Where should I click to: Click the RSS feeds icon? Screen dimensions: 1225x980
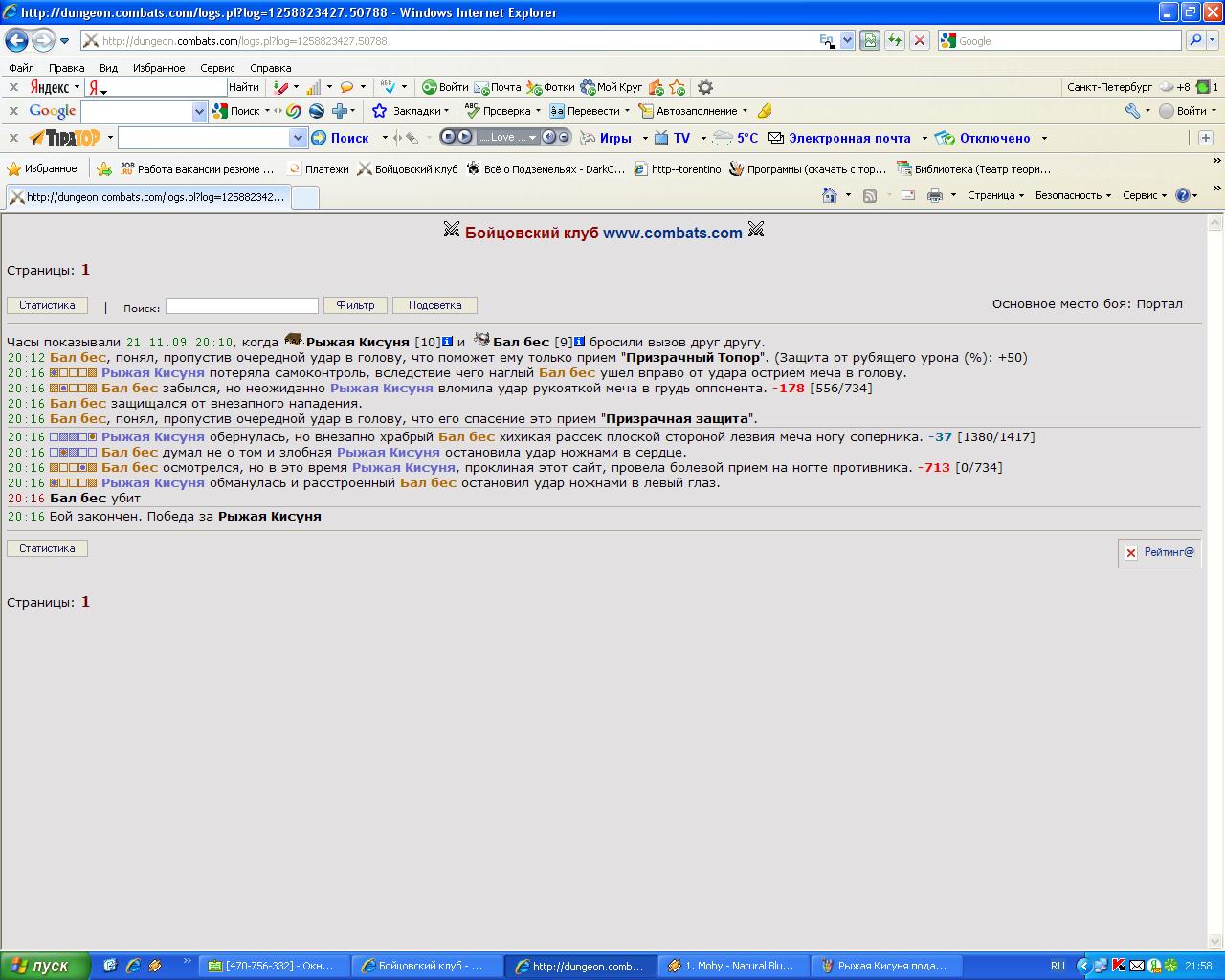870,195
